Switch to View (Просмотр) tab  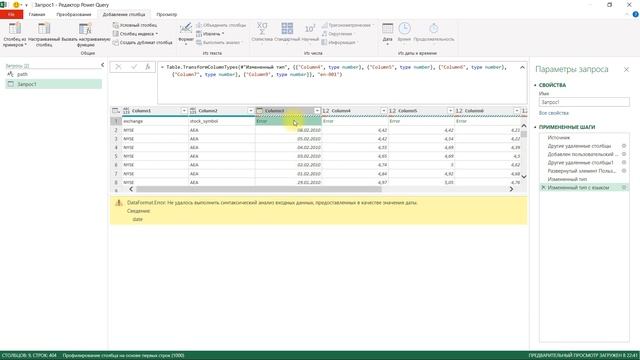pos(167,15)
